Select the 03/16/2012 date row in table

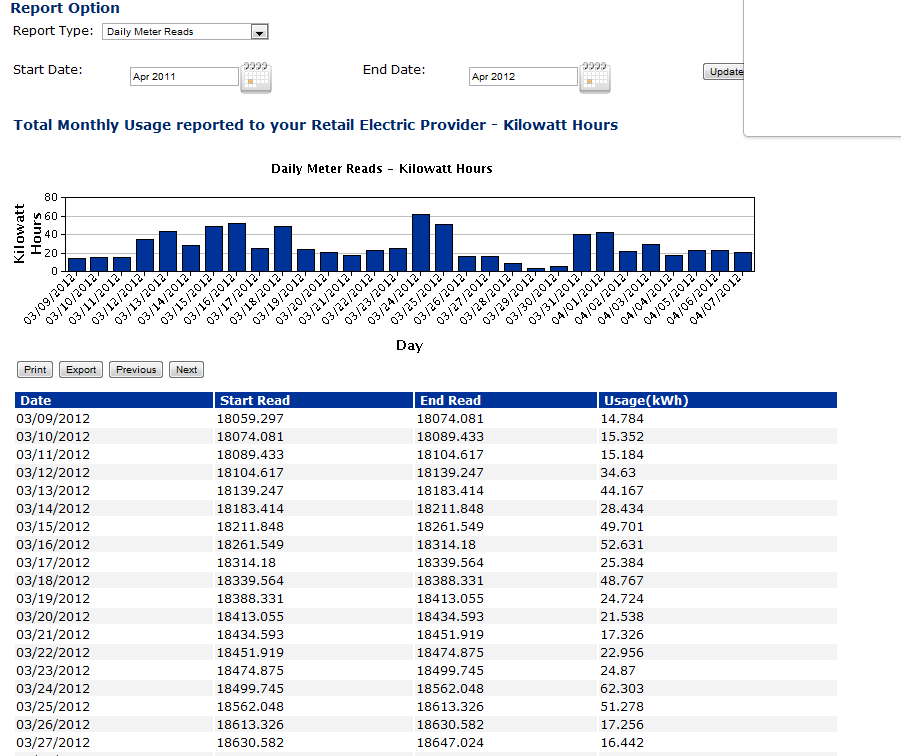point(54,544)
